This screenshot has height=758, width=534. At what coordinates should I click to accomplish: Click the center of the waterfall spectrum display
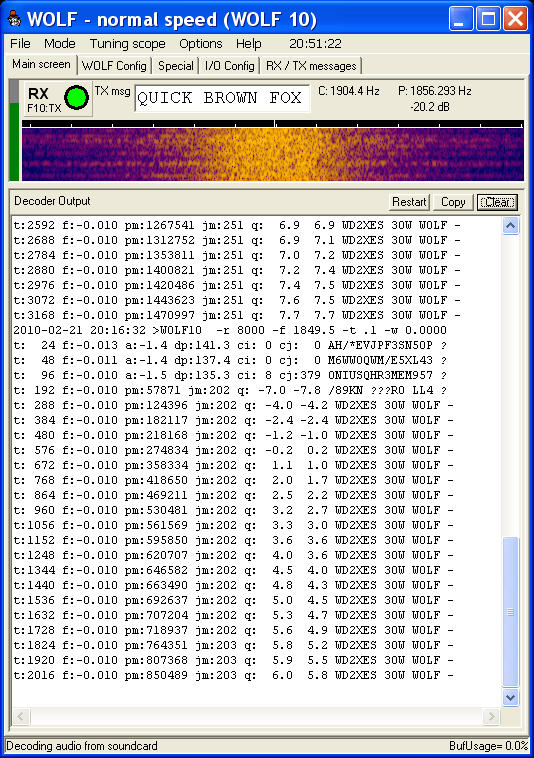click(273, 154)
